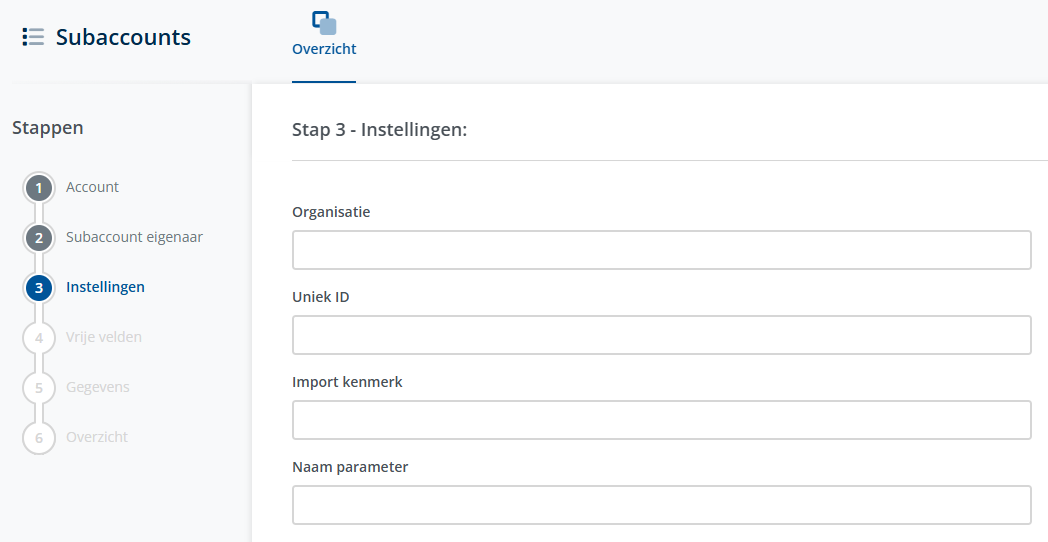The image size is (1048, 542).
Task: Select the step 2 circle marker
Action: click(x=38, y=238)
